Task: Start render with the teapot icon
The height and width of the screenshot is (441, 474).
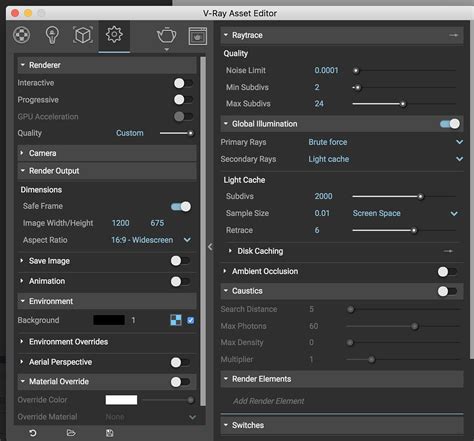Action: [166, 35]
